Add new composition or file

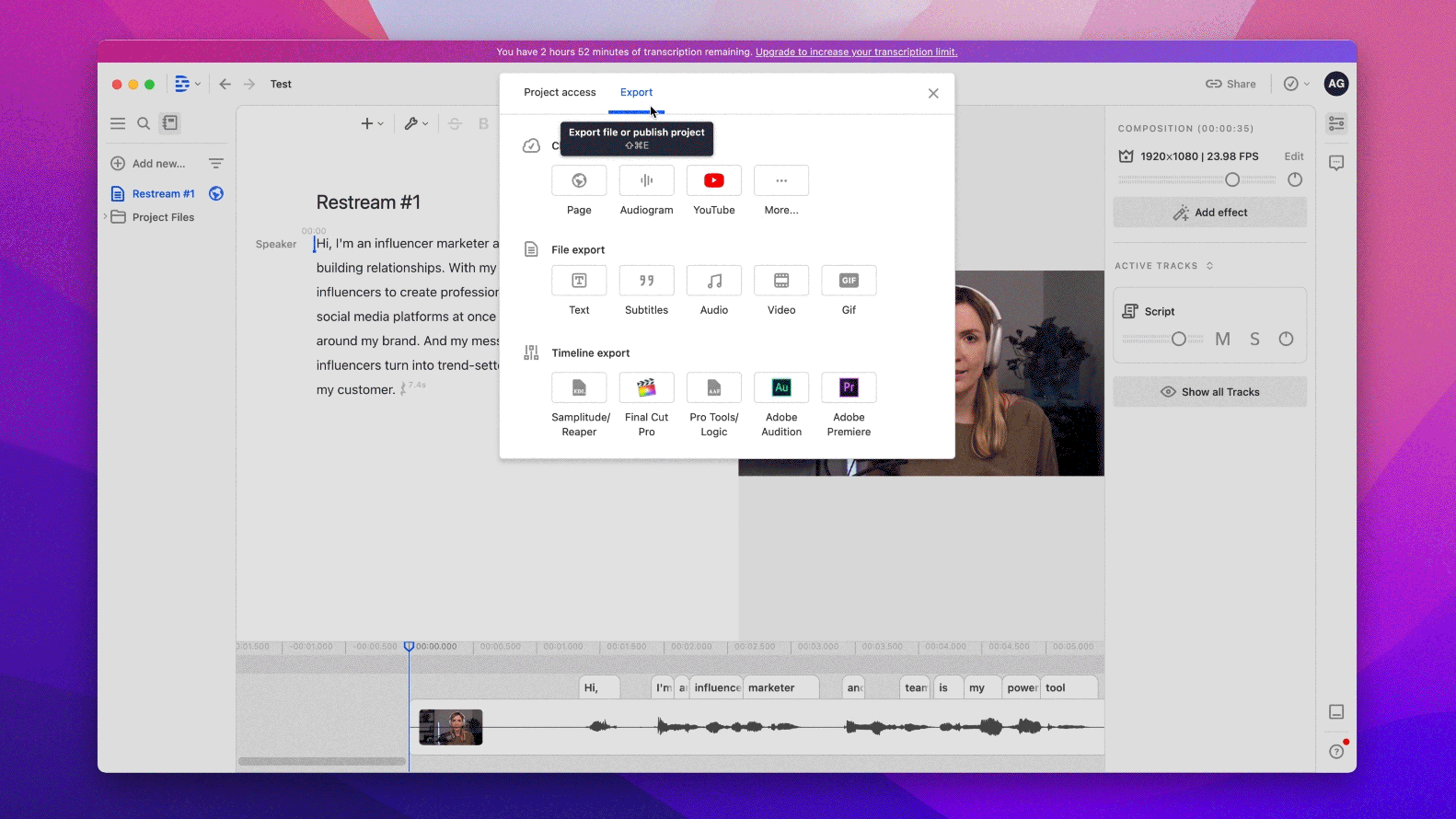tap(148, 164)
